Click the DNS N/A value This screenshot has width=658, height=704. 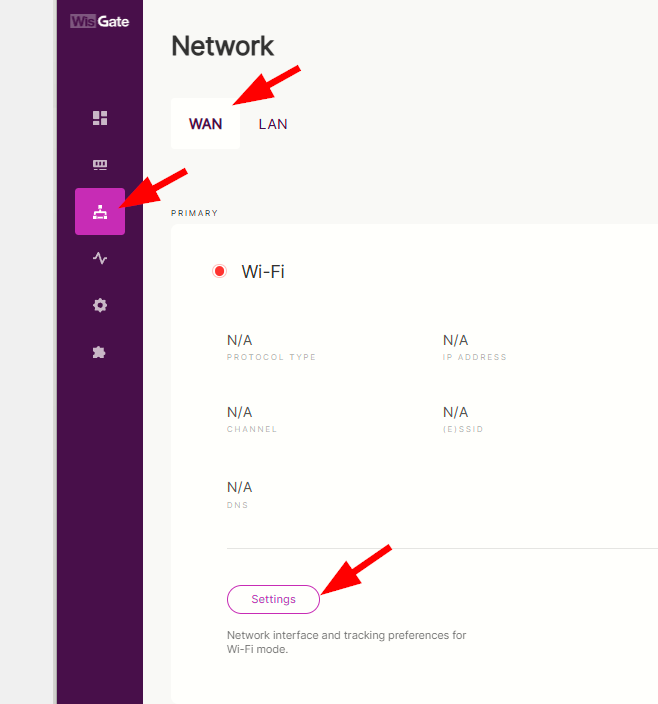click(240, 488)
